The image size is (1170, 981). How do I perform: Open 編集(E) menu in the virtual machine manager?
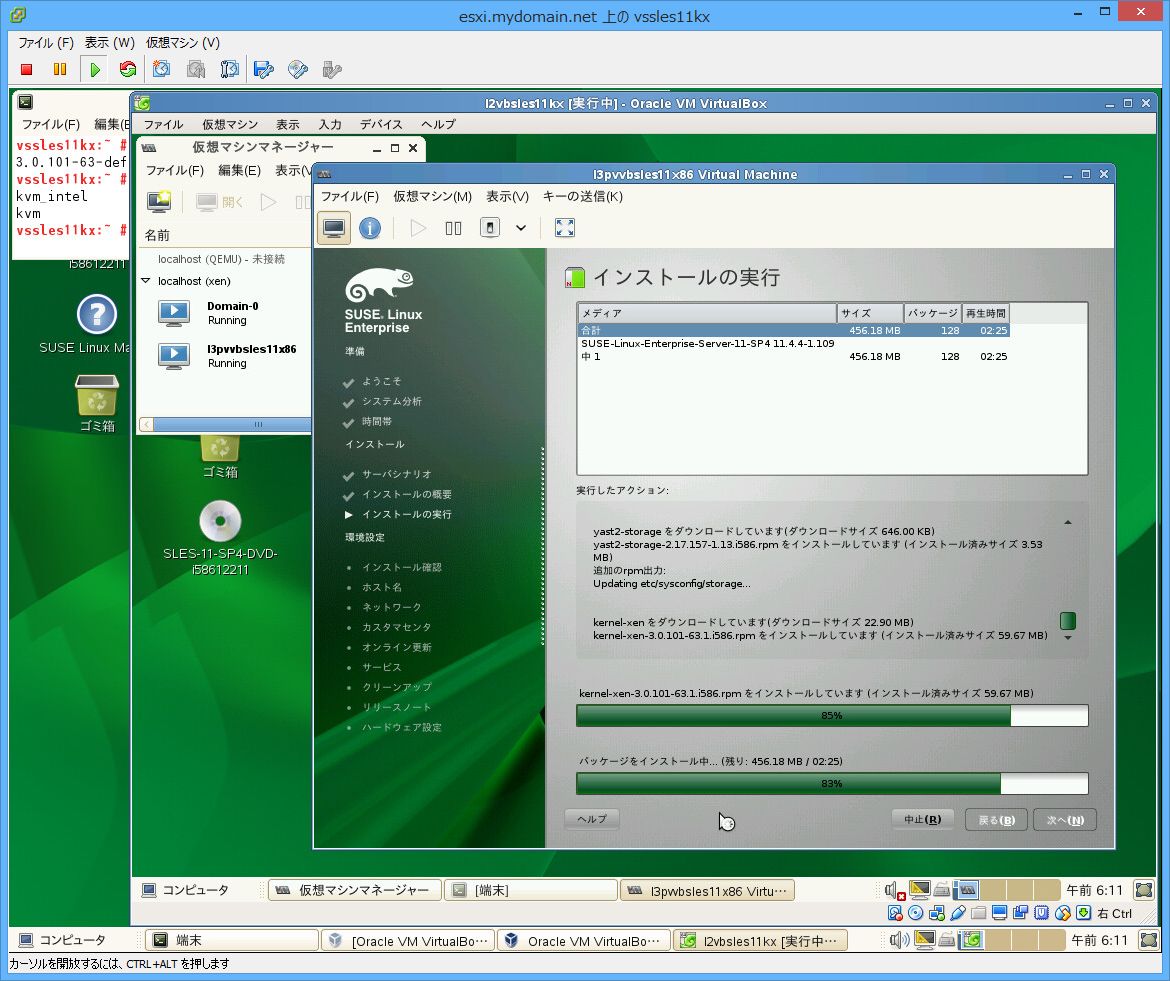[x=240, y=170]
